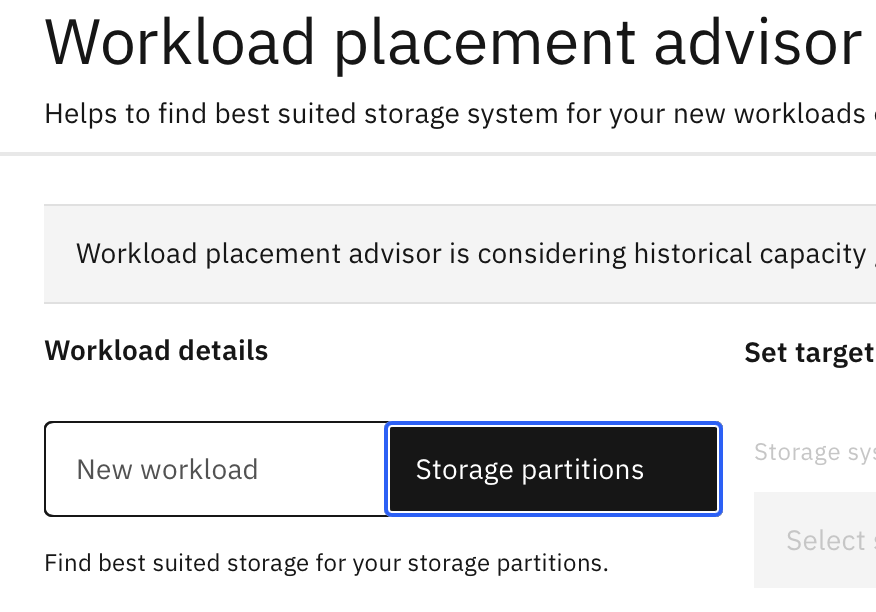Viewport: 876px width, 612px height.
Task: Click the historical capacity info banner
Action: tap(460, 254)
